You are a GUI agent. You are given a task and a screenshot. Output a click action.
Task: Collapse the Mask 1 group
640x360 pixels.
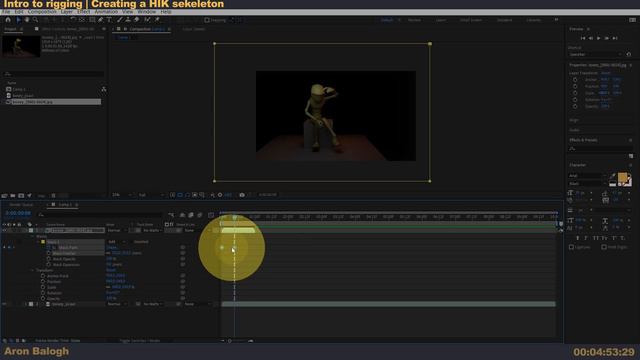38,242
